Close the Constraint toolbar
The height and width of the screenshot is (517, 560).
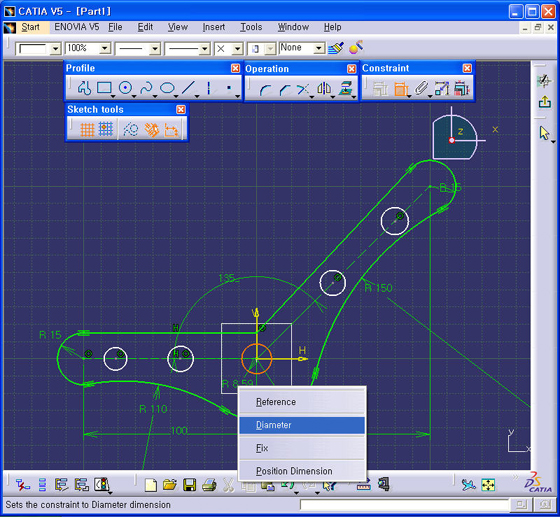(467, 68)
